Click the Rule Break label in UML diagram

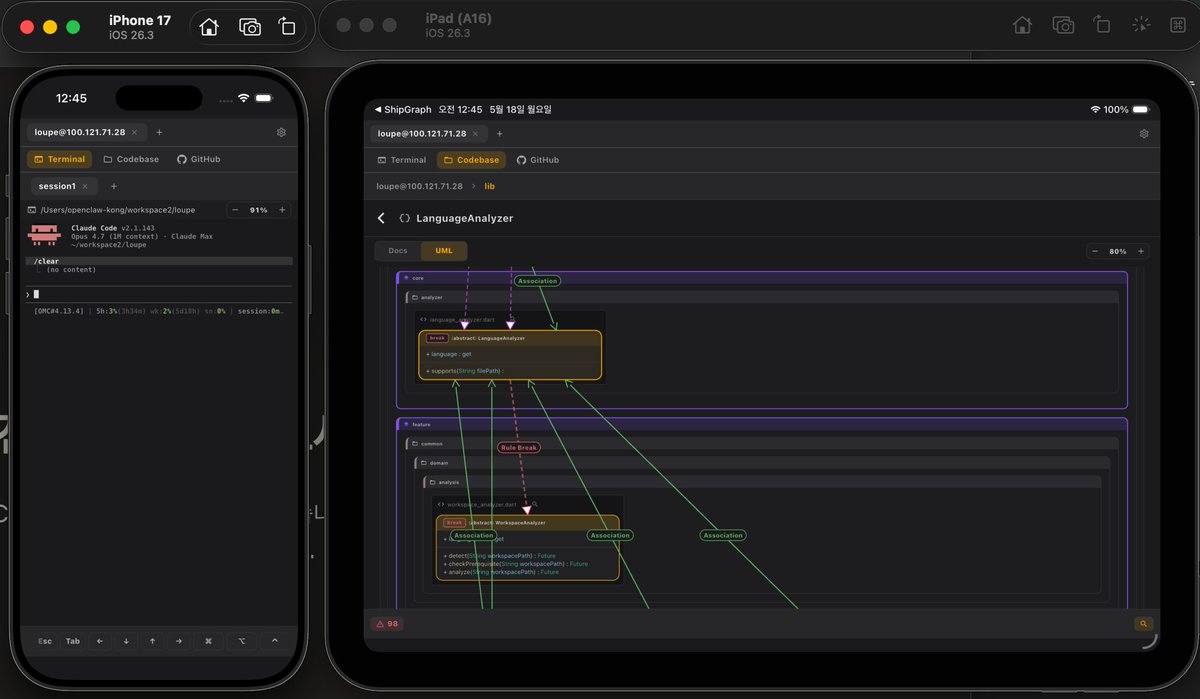pos(519,447)
